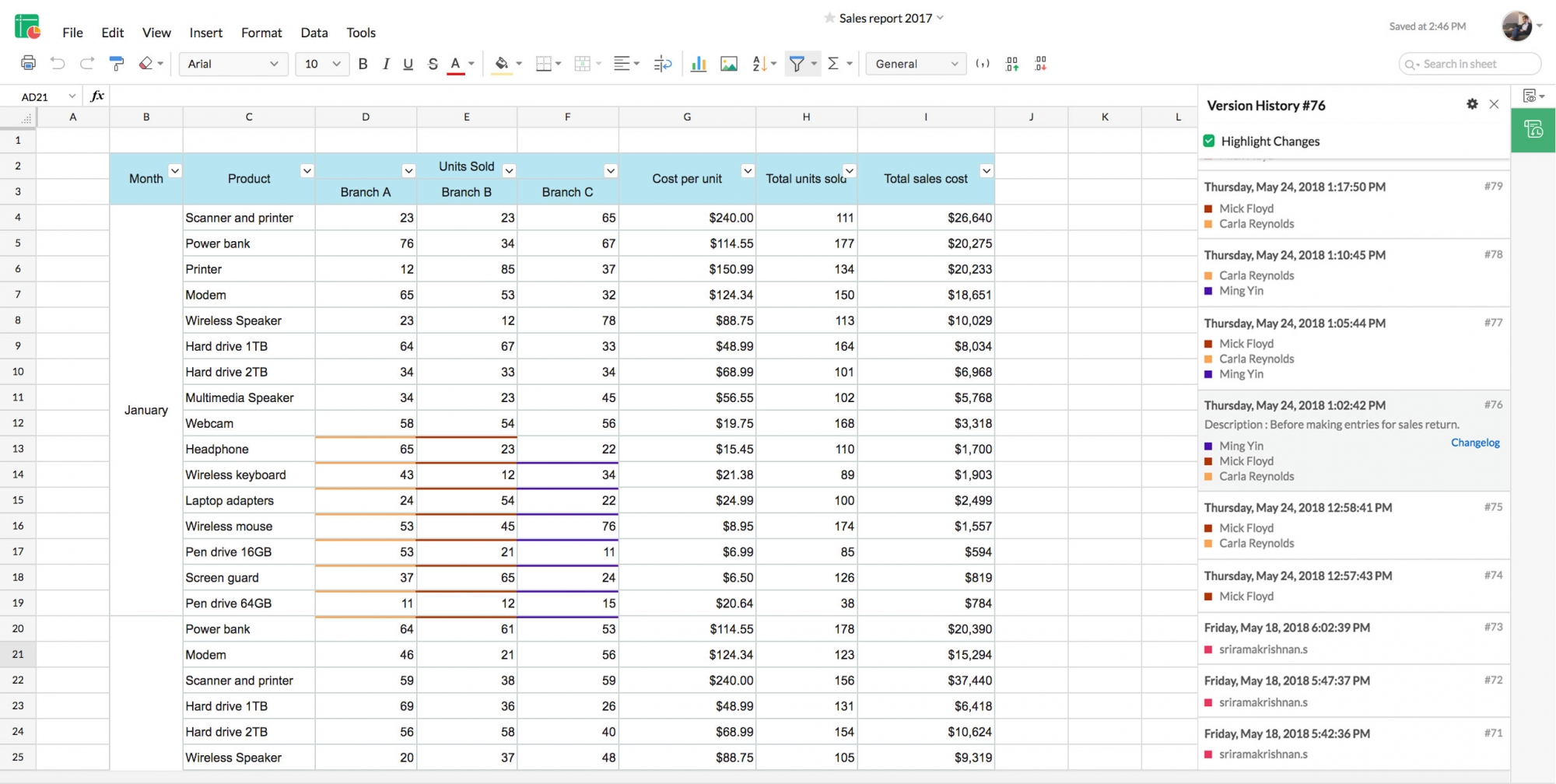Image resolution: width=1556 pixels, height=784 pixels.
Task: Open the Changelog link for version #76
Action: 1474,443
